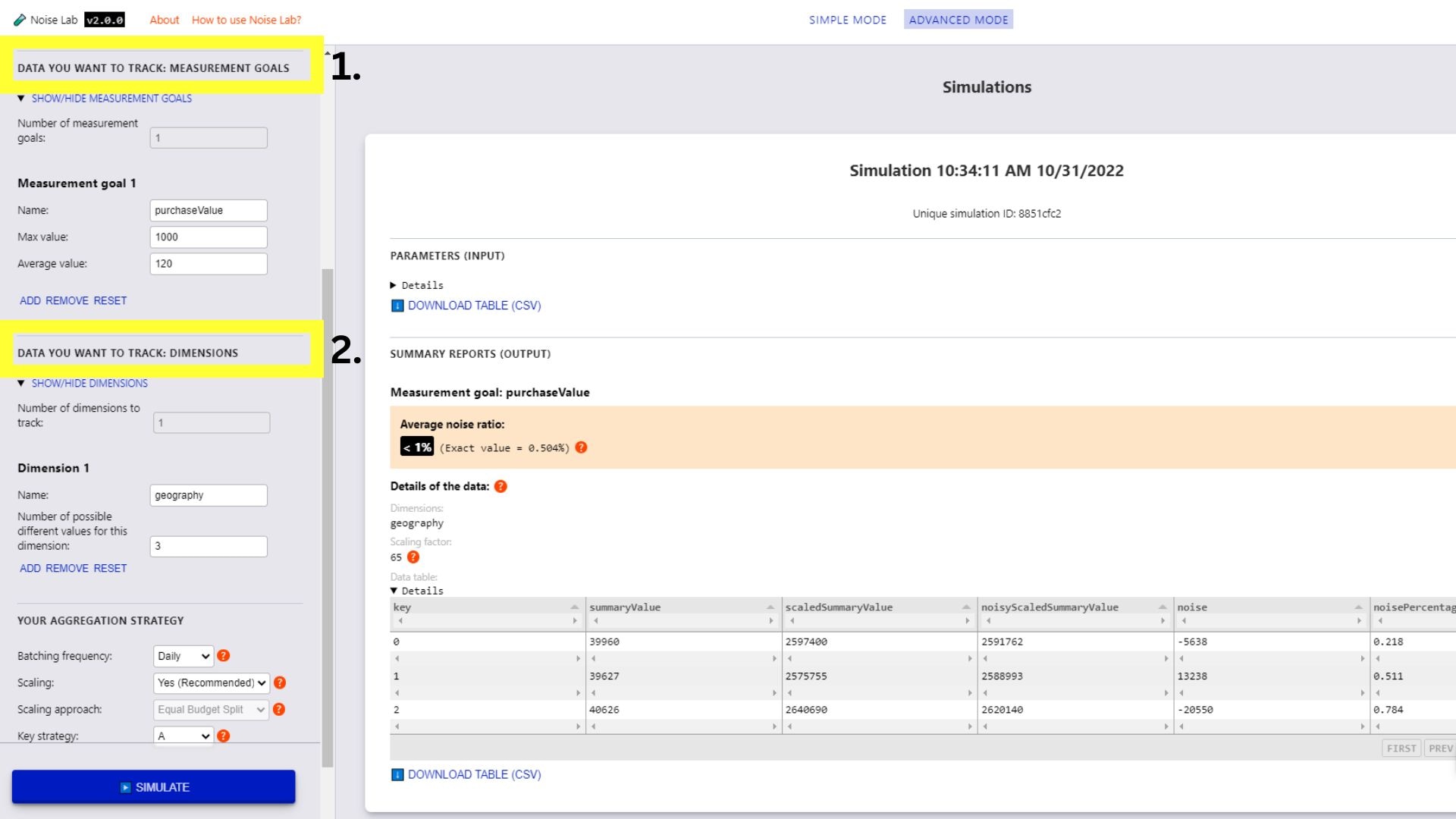Click the Simulate button to run simulation
This screenshot has height=819, width=1456.
pyautogui.click(x=154, y=787)
